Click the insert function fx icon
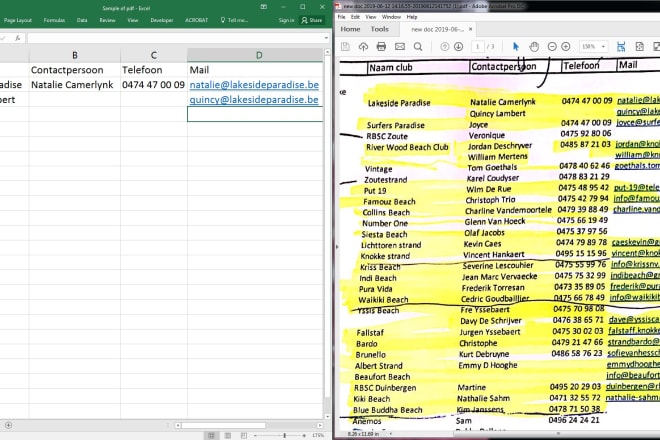This screenshot has width=660, height=440. click(x=18, y=38)
